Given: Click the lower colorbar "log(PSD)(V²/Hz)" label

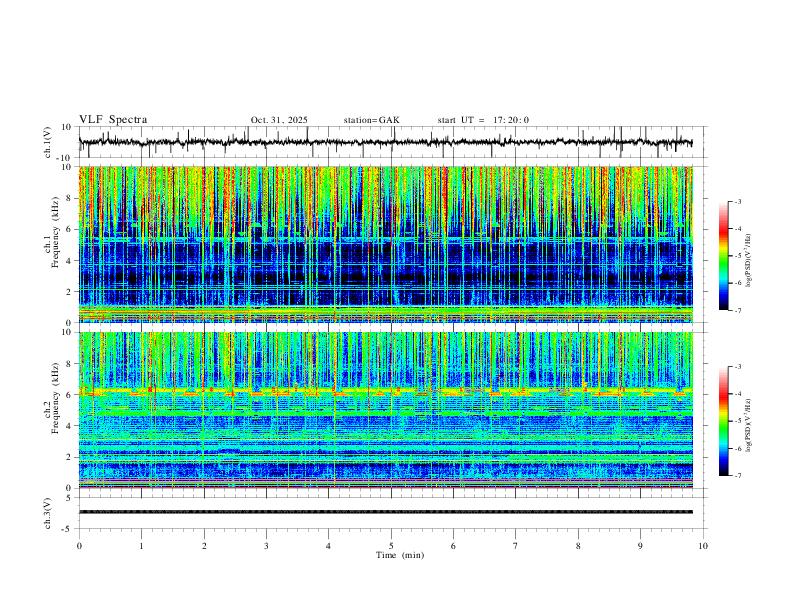Looking at the screenshot, I should (748, 425).
